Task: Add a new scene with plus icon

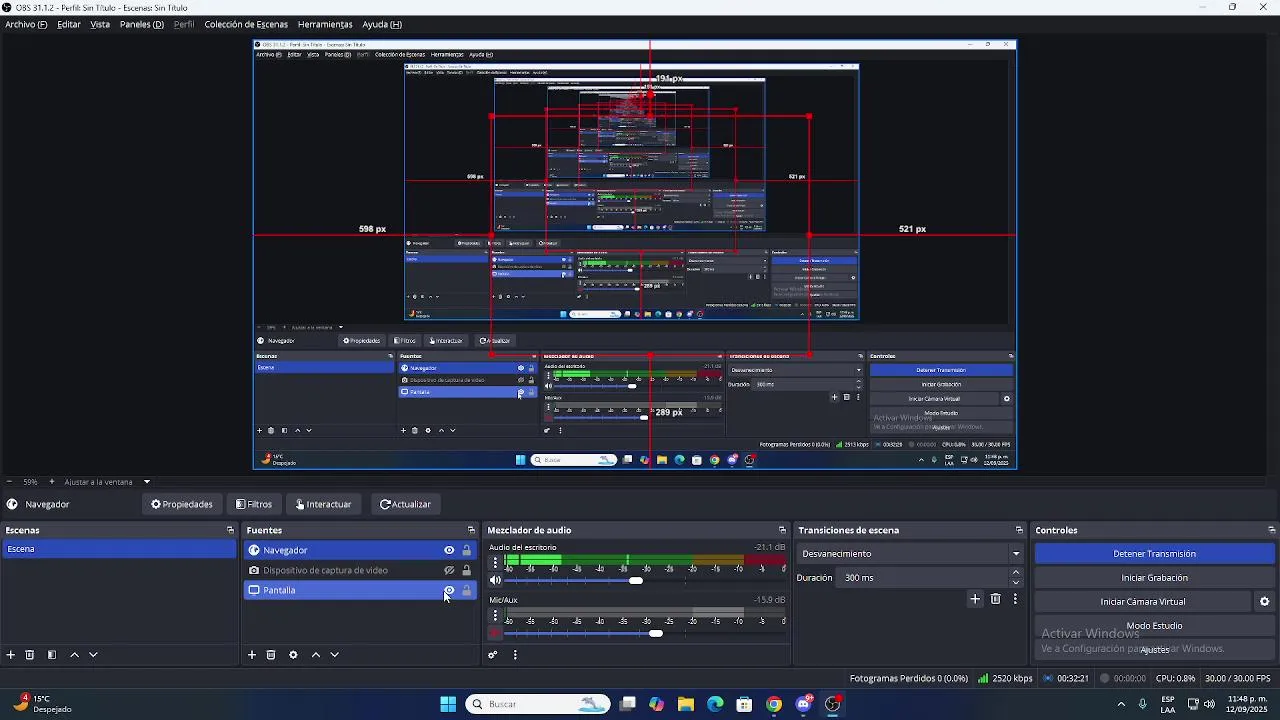Action: pyautogui.click(x=11, y=655)
